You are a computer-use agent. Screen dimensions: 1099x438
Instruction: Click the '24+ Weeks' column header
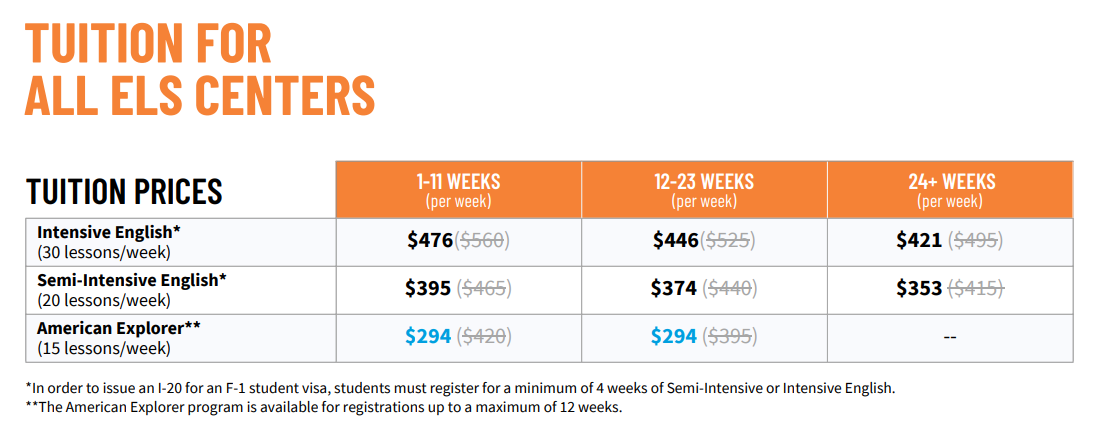pyautogui.click(x=950, y=190)
